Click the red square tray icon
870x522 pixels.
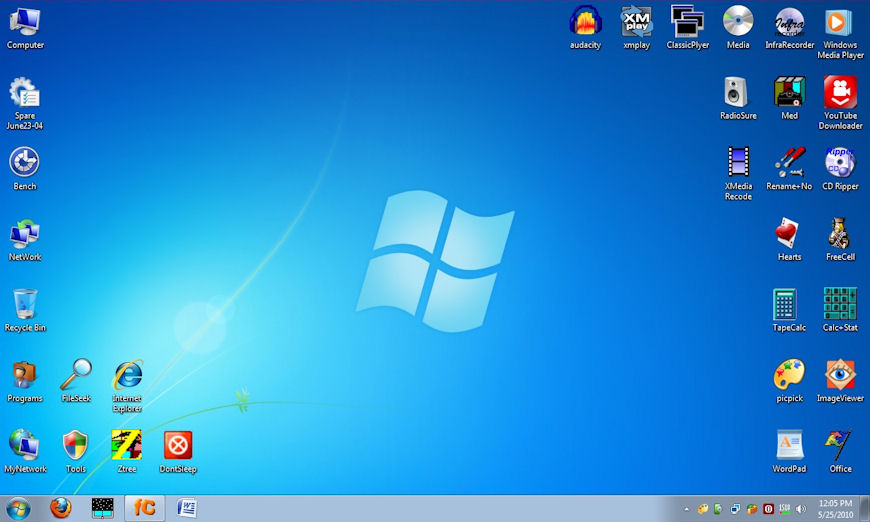tap(768, 509)
